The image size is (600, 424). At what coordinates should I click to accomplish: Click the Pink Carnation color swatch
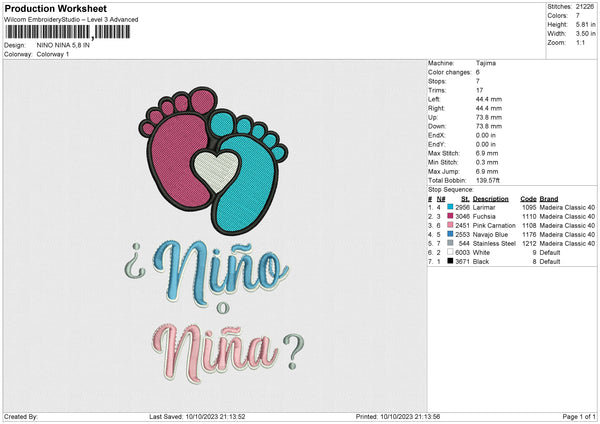point(450,225)
